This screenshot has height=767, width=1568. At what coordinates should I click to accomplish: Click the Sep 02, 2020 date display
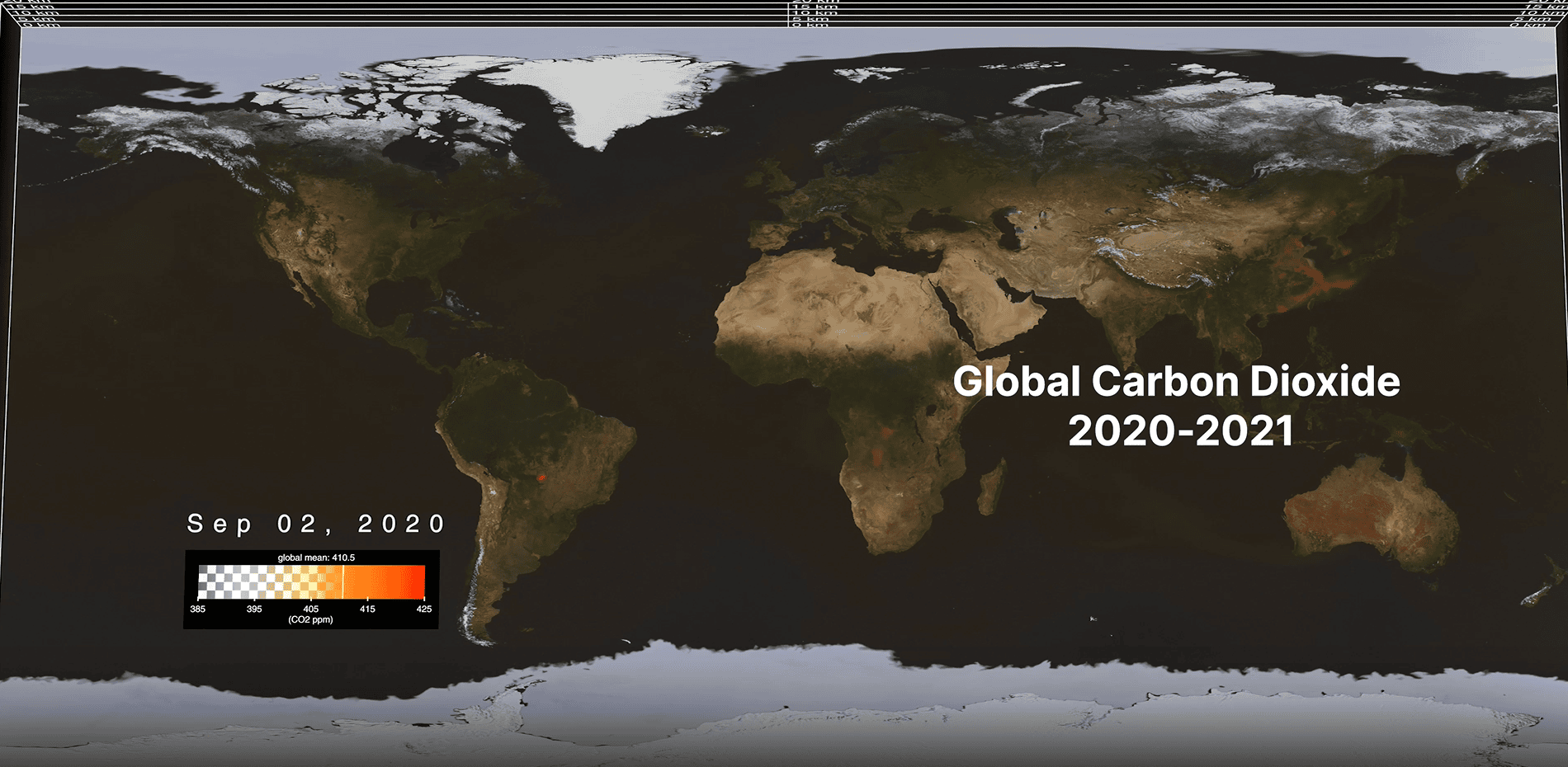coord(316,522)
